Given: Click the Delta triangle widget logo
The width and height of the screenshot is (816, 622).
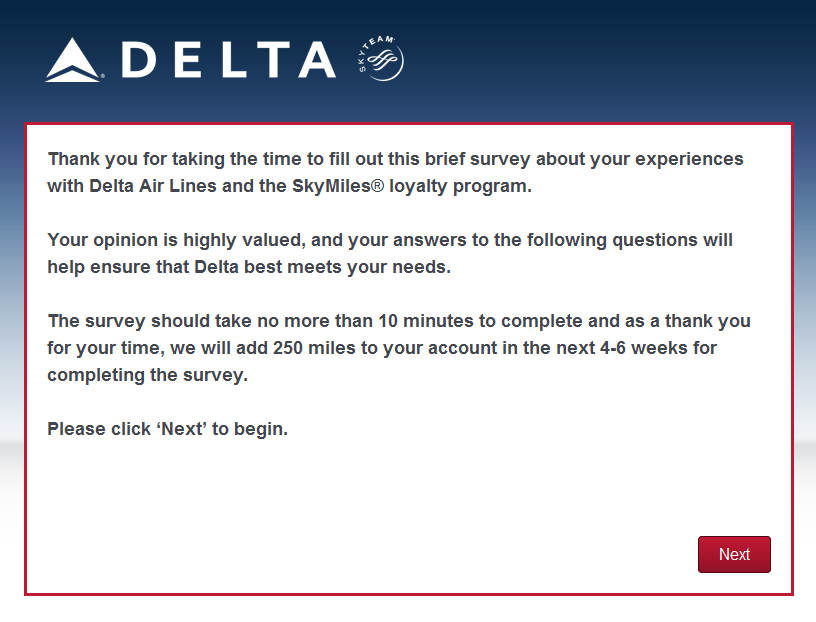Looking at the screenshot, I should [75, 60].
